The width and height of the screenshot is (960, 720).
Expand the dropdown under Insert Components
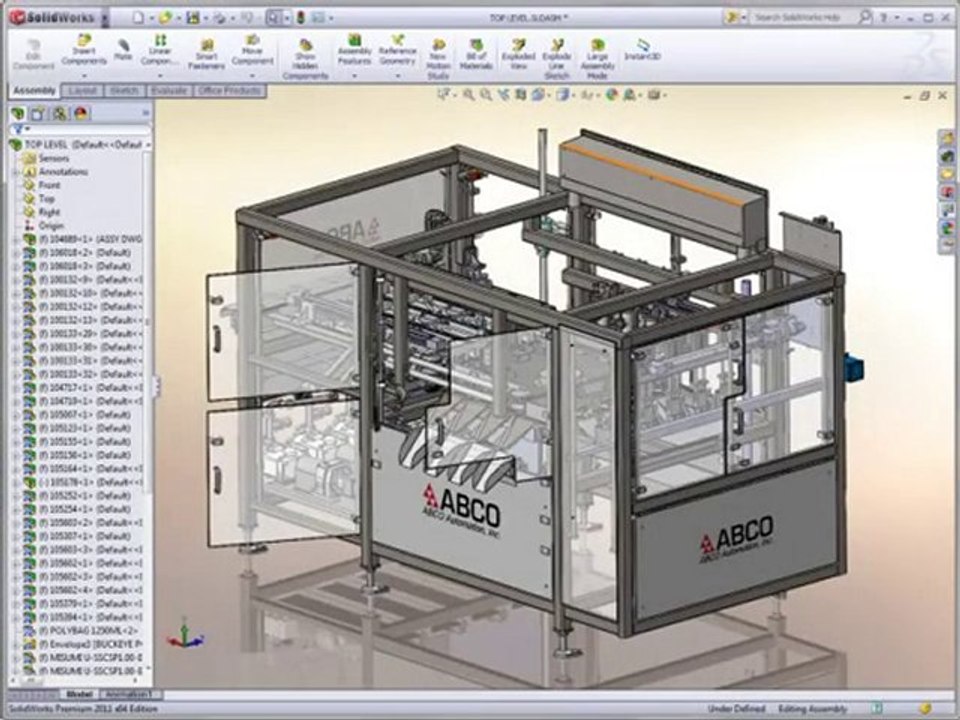(84, 76)
